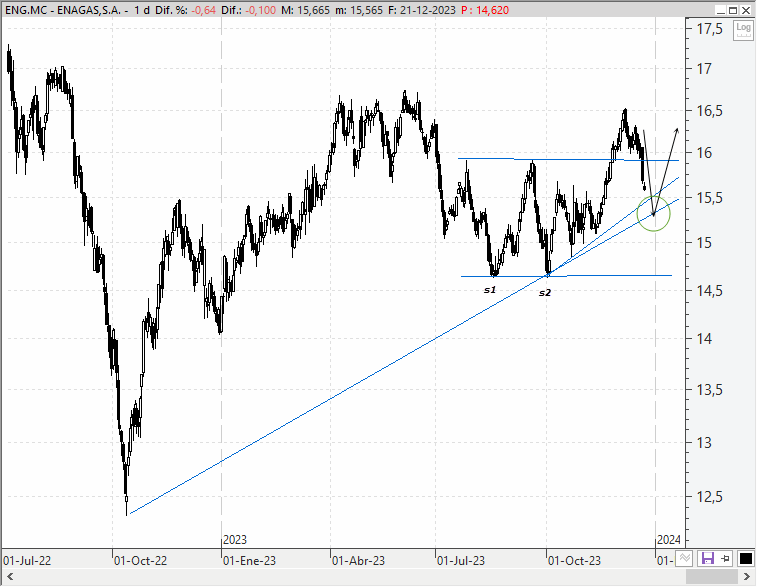Click the 12,5 price axis label
The width and height of the screenshot is (757, 587).
point(709,497)
